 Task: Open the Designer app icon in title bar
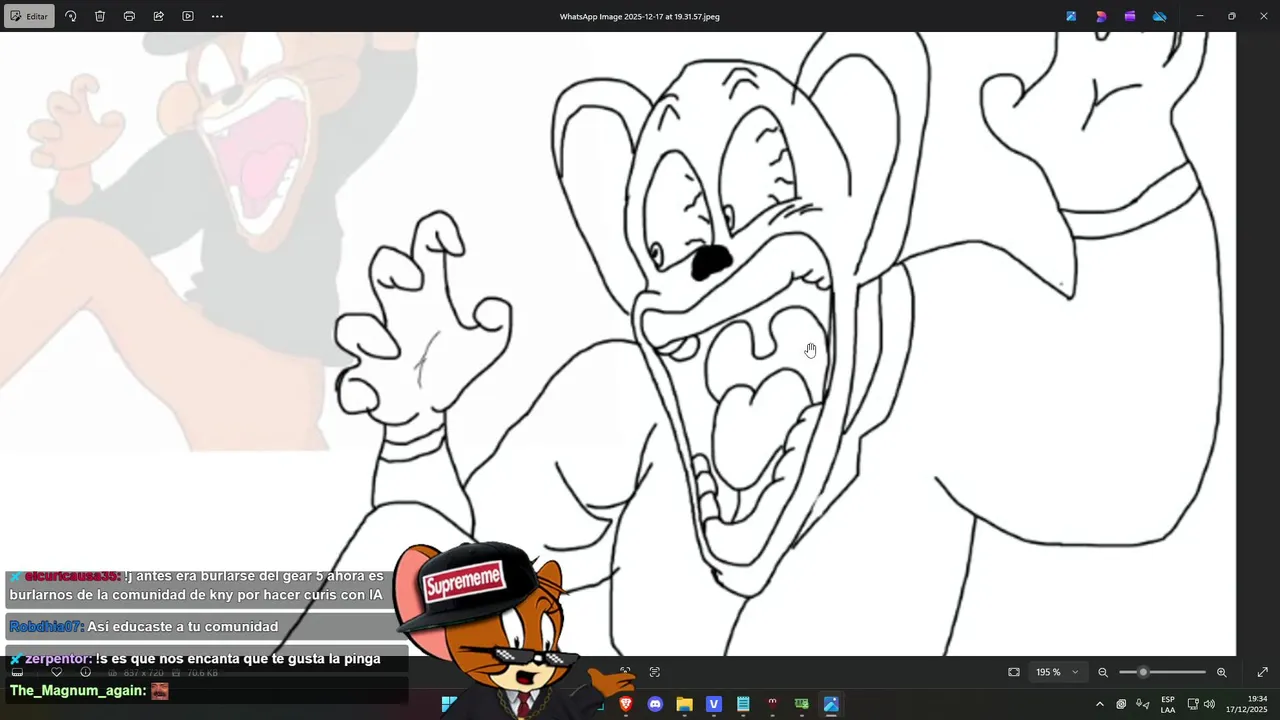(x=1101, y=16)
